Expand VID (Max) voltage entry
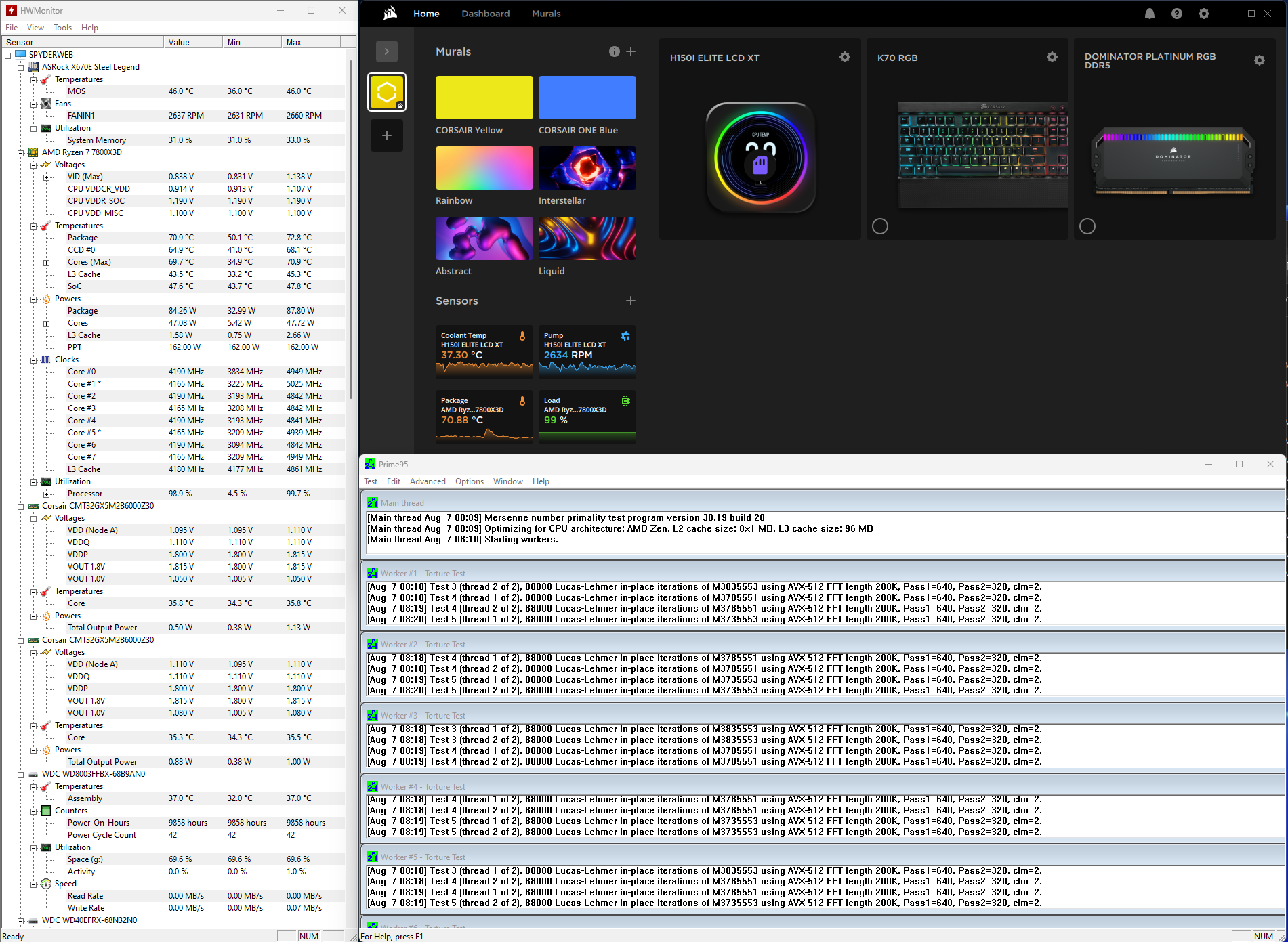Viewport: 1288px width, 942px height. tap(46, 177)
